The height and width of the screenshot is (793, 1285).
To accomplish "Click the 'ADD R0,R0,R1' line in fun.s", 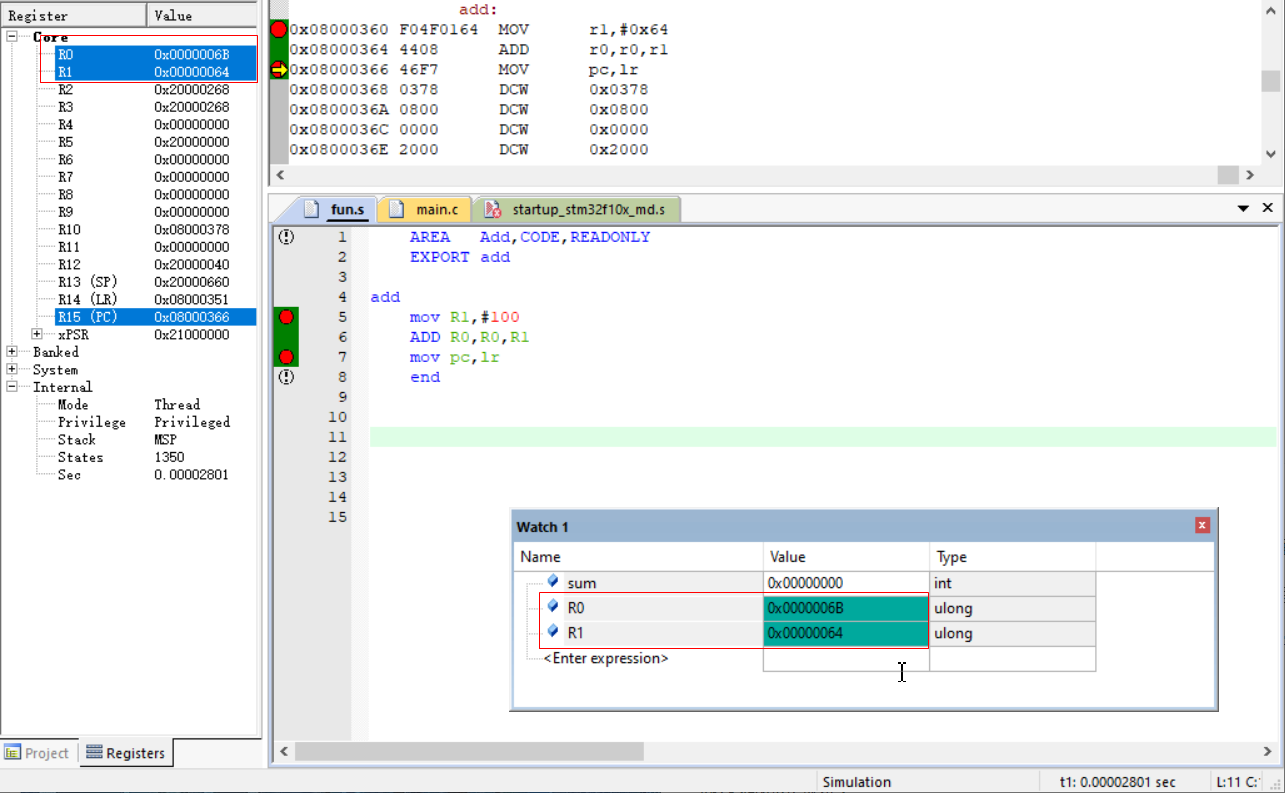I will point(469,337).
